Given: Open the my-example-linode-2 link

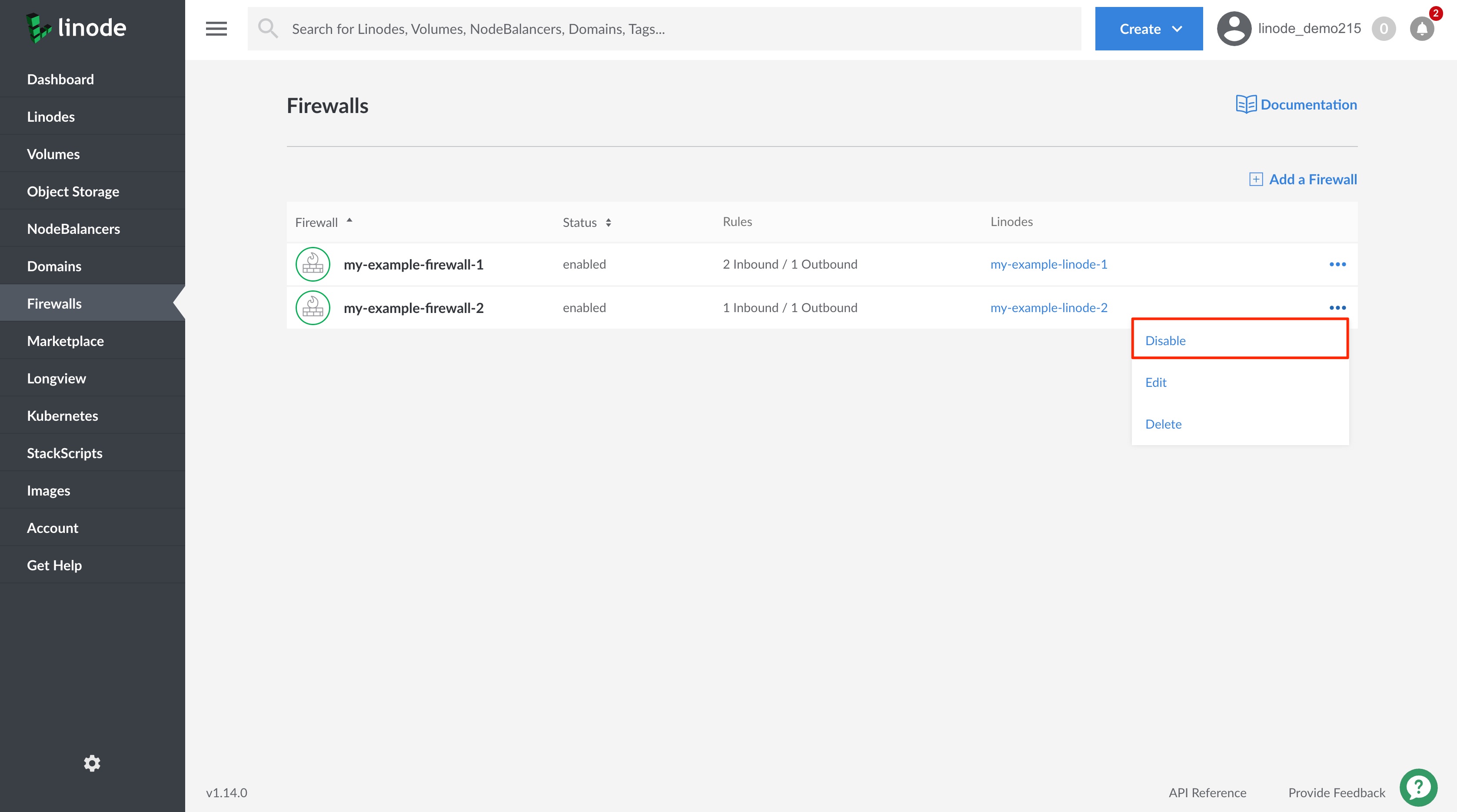Looking at the screenshot, I should (1049, 308).
